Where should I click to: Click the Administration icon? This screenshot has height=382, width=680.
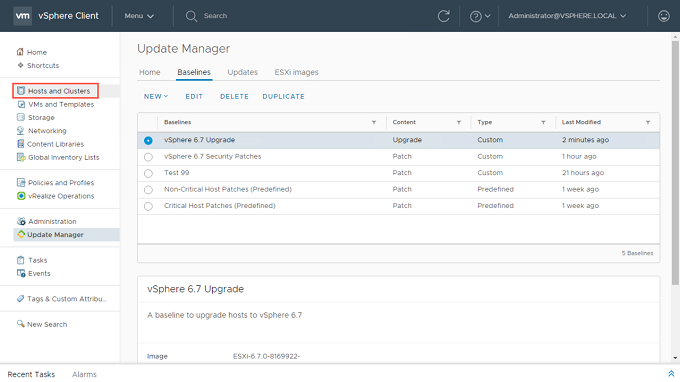pos(21,221)
